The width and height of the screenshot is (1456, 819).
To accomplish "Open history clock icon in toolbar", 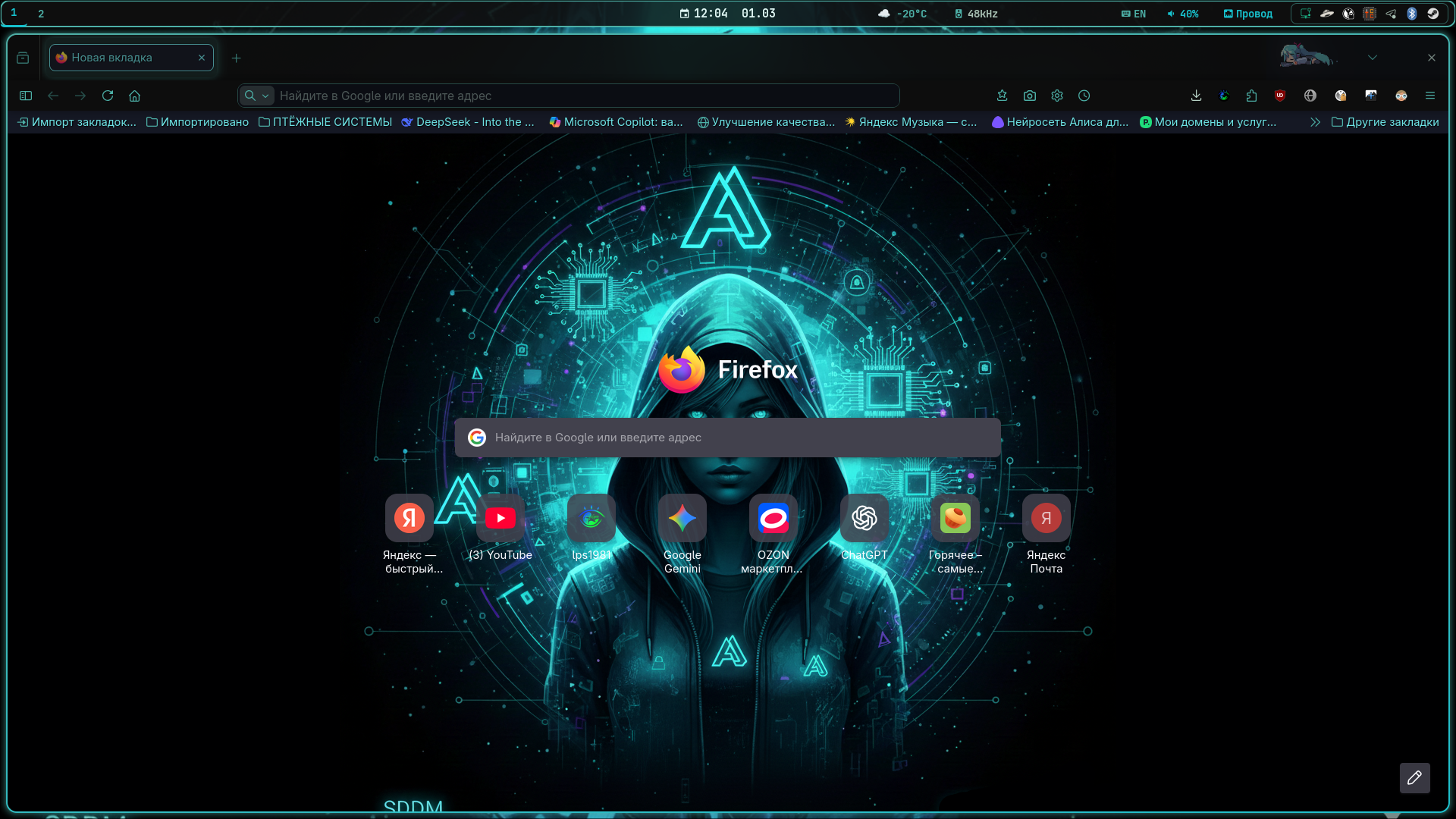I will pos(1084,96).
